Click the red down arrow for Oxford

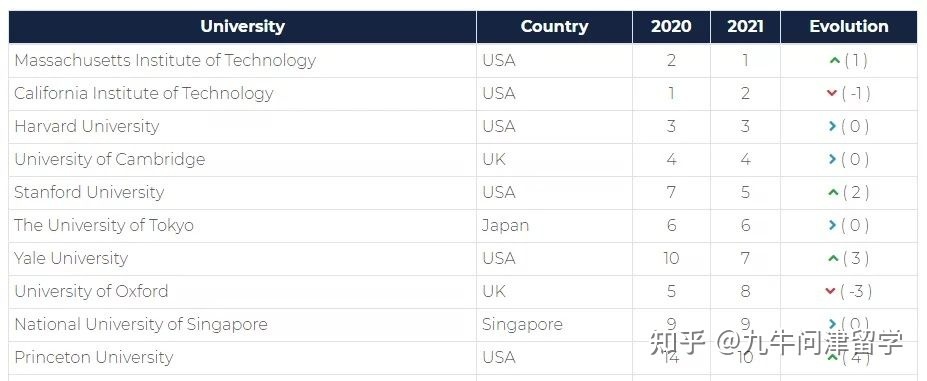[x=830, y=291]
